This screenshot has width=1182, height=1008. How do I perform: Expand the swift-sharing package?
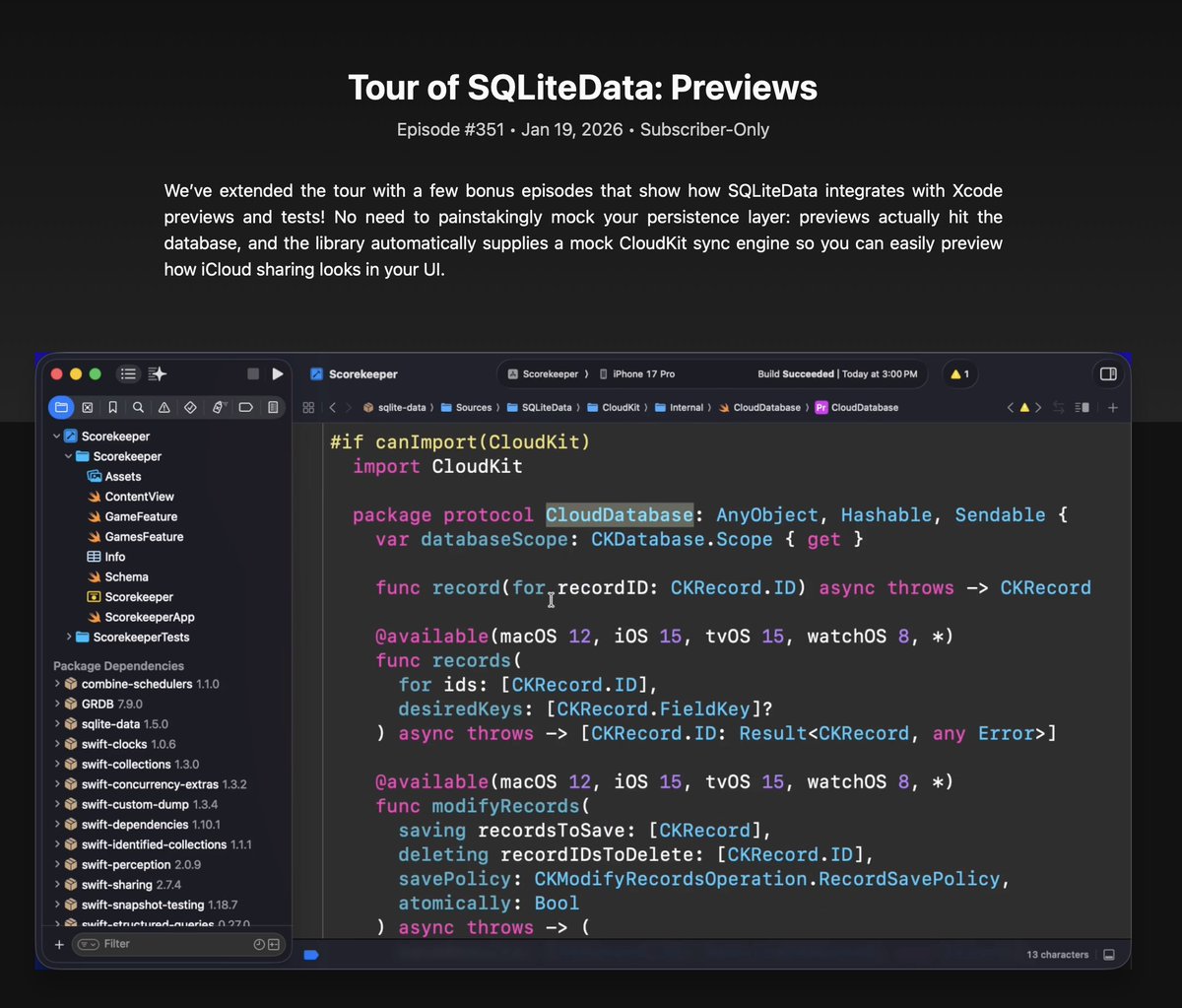[57, 885]
